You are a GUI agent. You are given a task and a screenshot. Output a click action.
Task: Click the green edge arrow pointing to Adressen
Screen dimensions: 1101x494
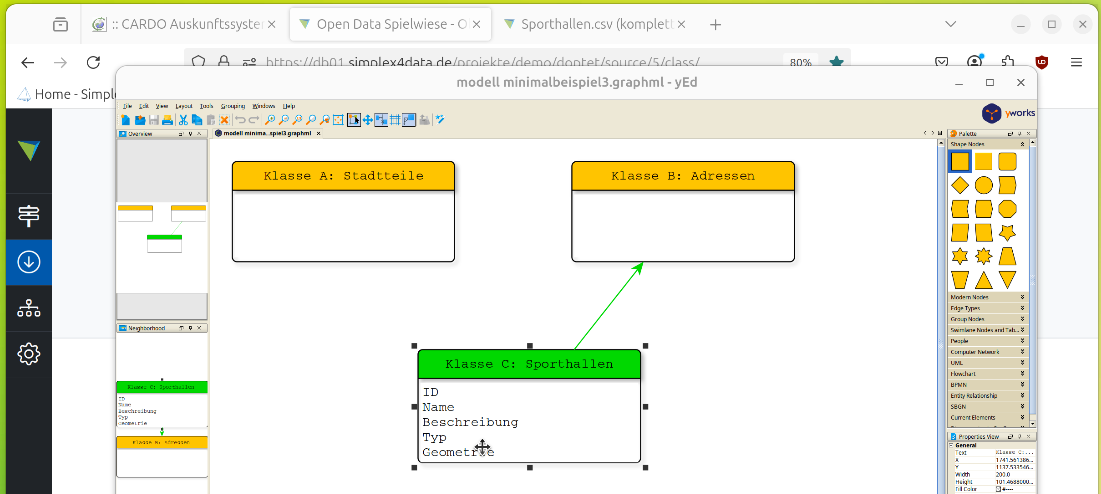click(609, 306)
